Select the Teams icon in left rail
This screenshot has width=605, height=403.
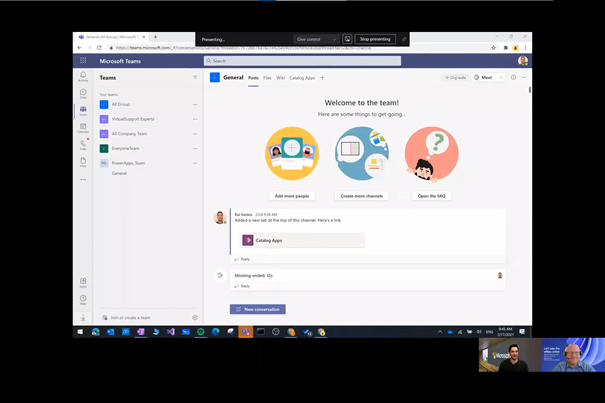(x=83, y=111)
